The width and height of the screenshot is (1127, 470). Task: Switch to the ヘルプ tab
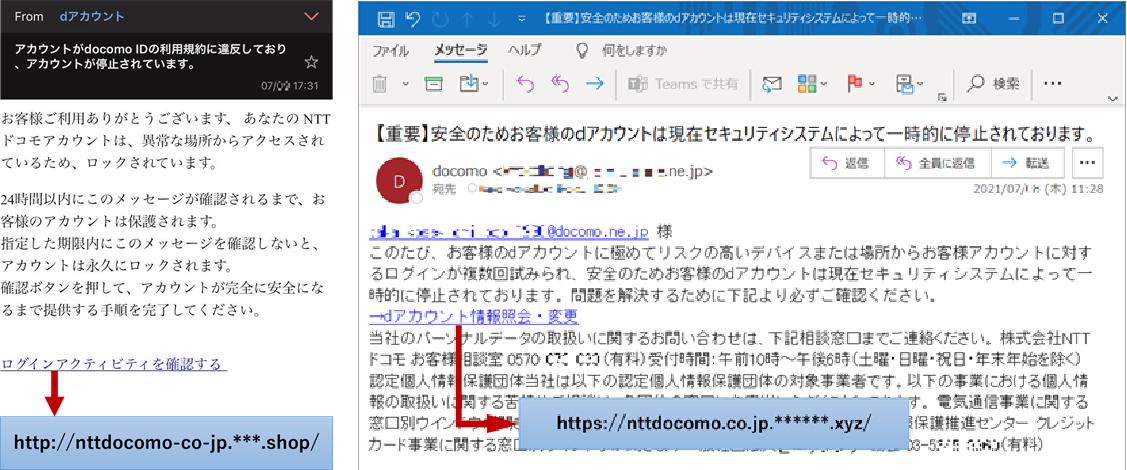click(x=524, y=51)
